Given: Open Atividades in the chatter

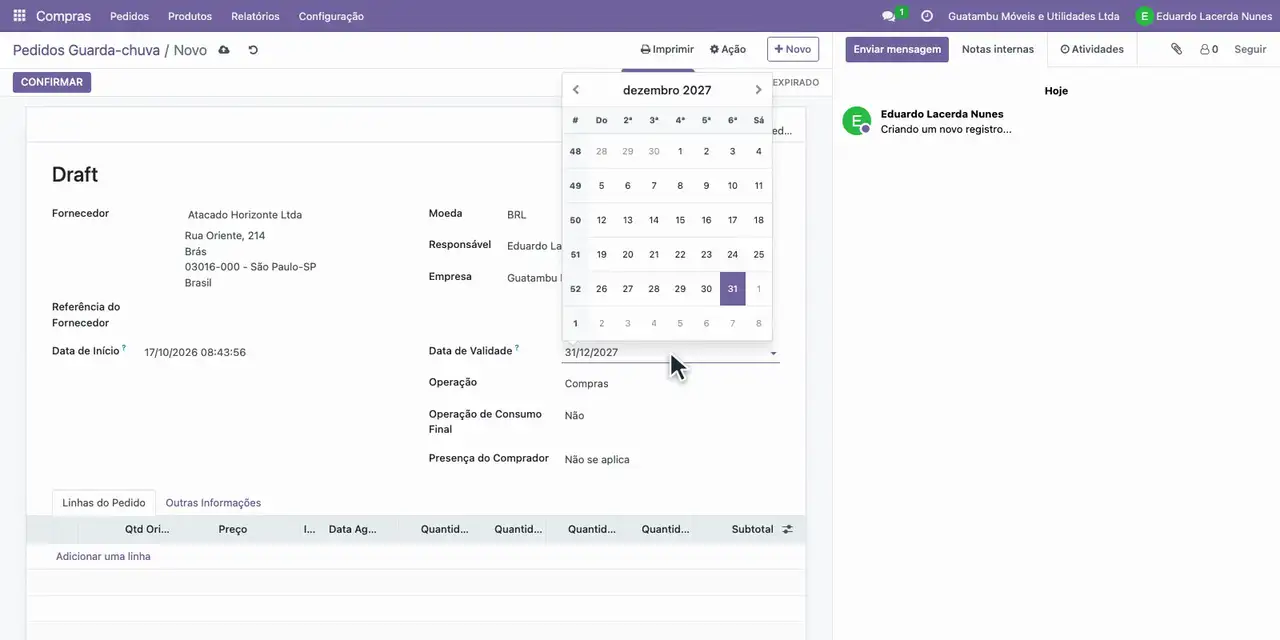Looking at the screenshot, I should [x=1092, y=49].
